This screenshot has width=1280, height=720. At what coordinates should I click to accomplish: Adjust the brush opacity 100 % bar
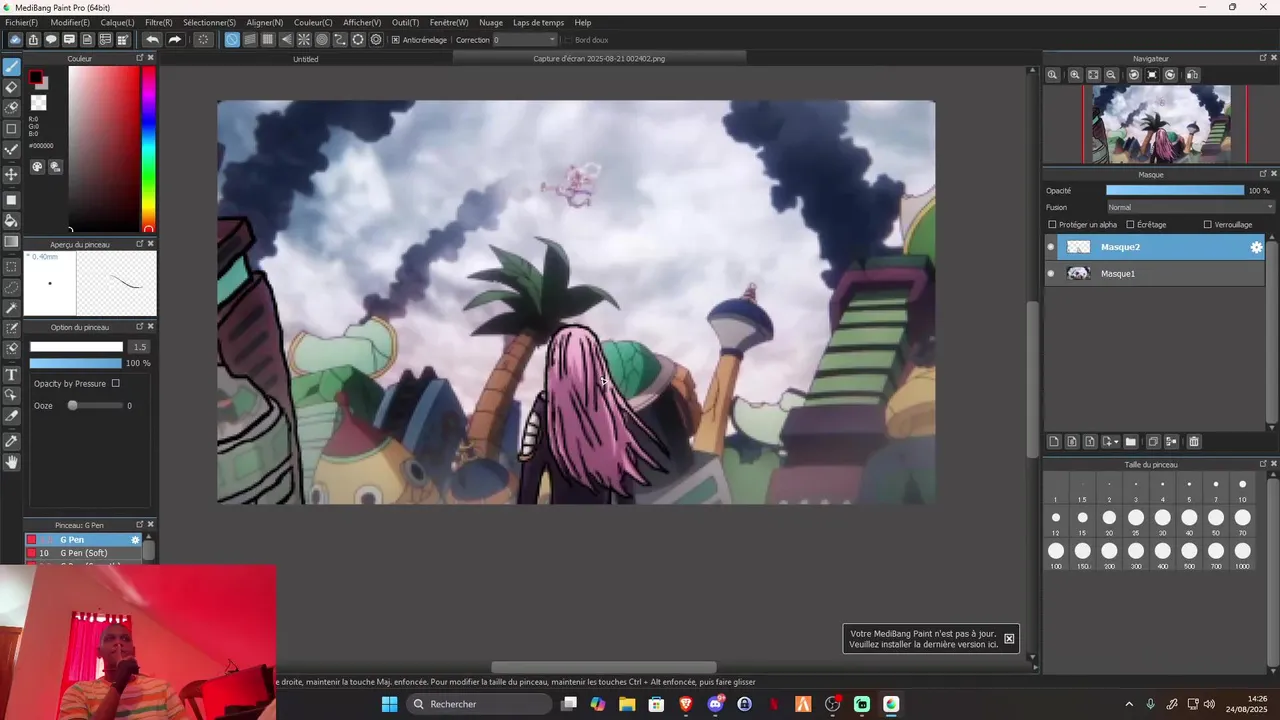[x=76, y=363]
